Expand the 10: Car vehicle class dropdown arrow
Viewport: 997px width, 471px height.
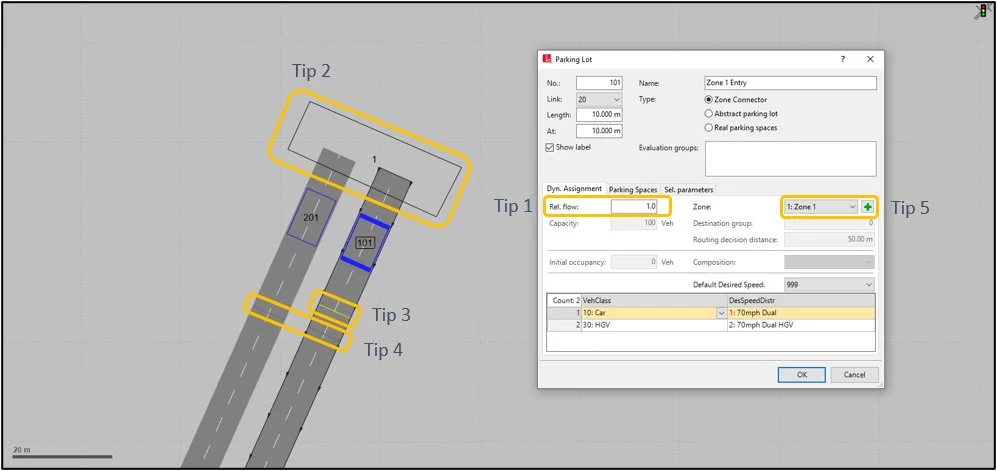(x=722, y=313)
